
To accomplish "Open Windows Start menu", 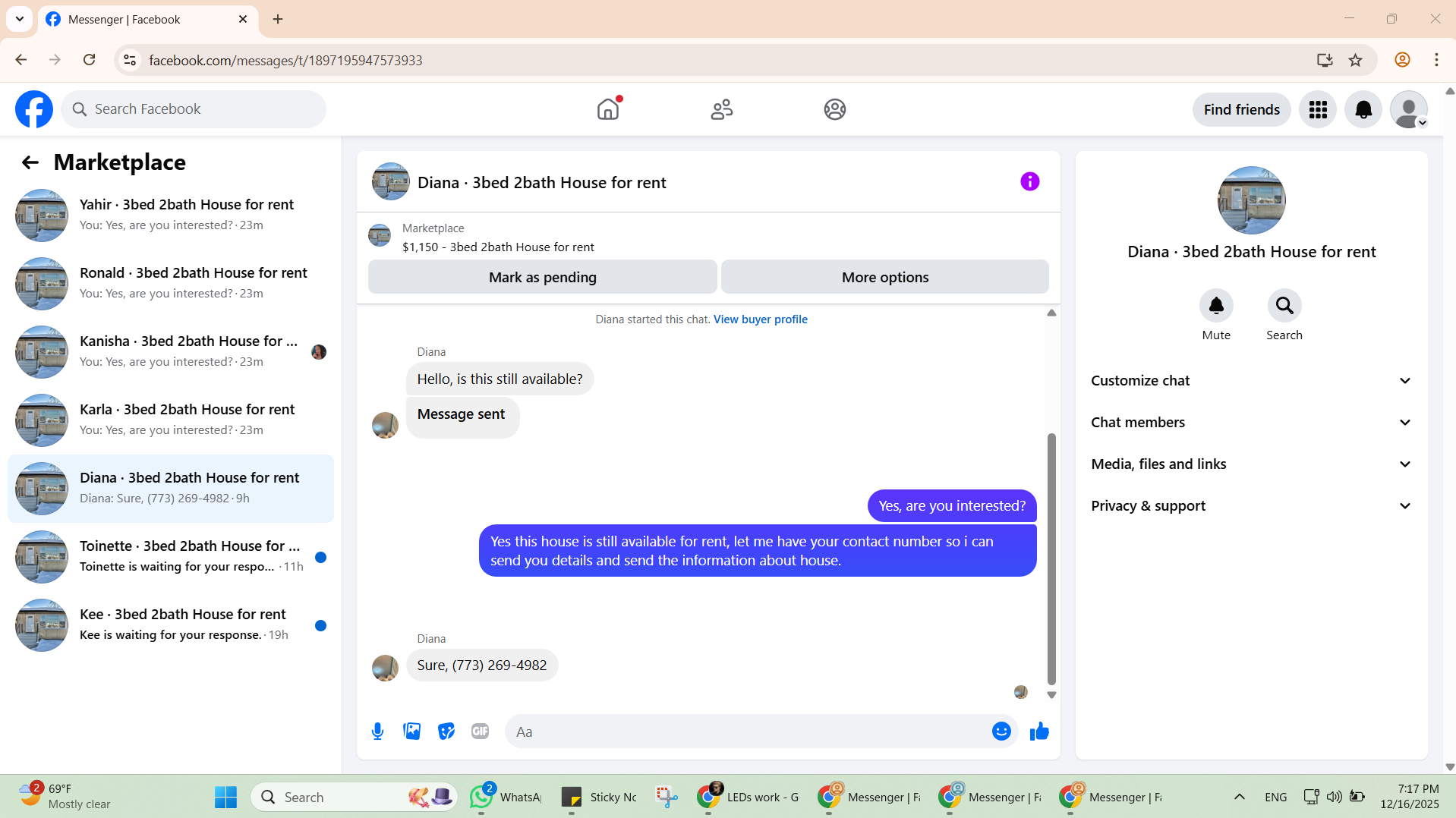I will pos(225,797).
